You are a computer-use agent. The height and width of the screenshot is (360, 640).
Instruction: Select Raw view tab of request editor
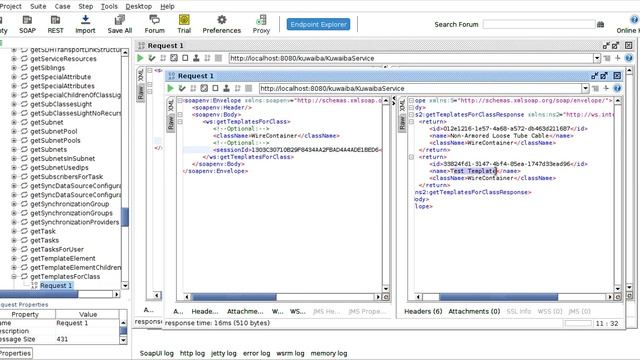click(x=170, y=122)
